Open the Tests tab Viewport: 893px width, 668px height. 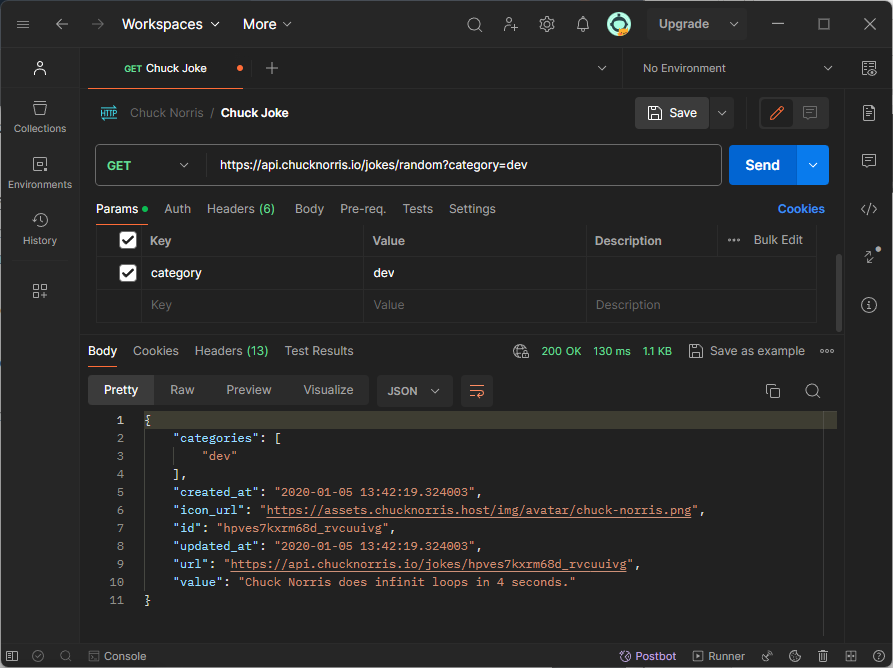pyautogui.click(x=417, y=209)
